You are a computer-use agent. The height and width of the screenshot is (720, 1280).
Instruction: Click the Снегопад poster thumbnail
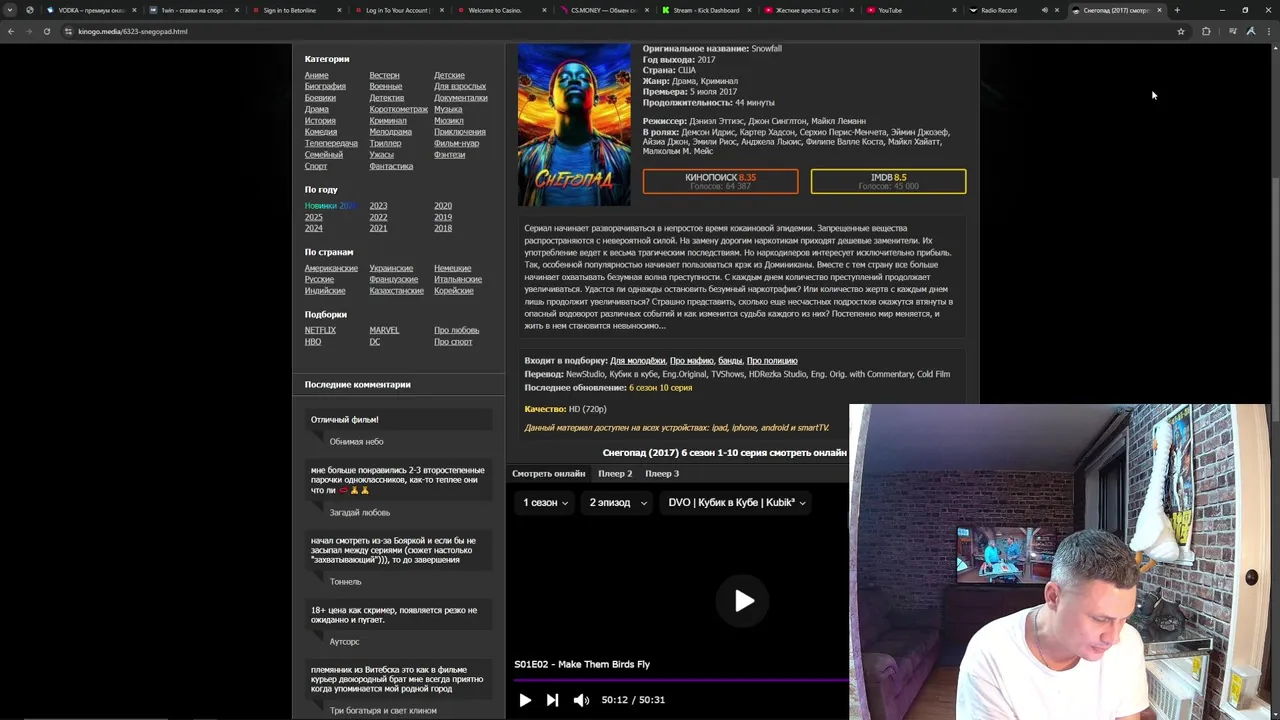(x=574, y=124)
